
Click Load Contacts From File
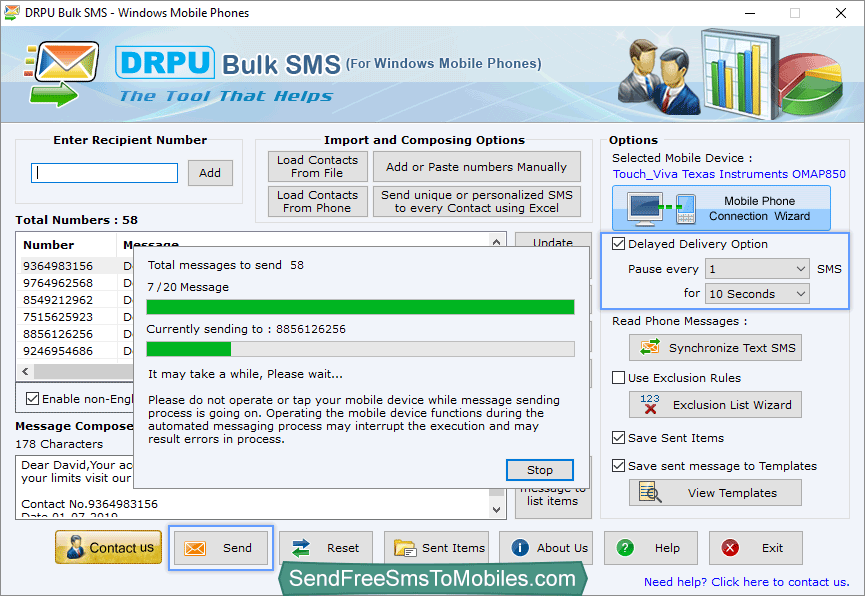317,166
